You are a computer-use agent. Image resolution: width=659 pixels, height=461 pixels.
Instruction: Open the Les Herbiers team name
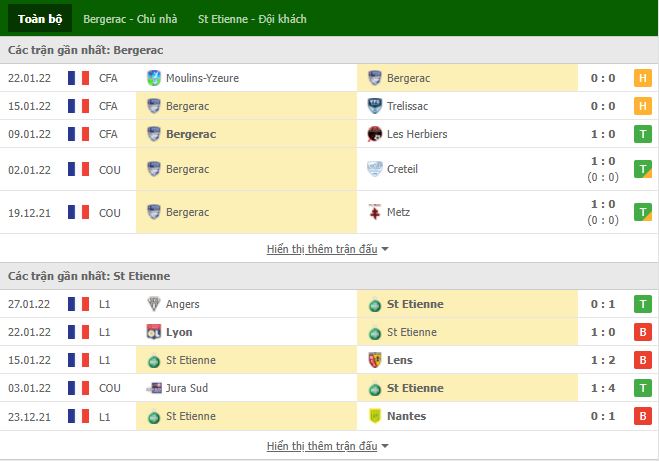tap(417, 134)
